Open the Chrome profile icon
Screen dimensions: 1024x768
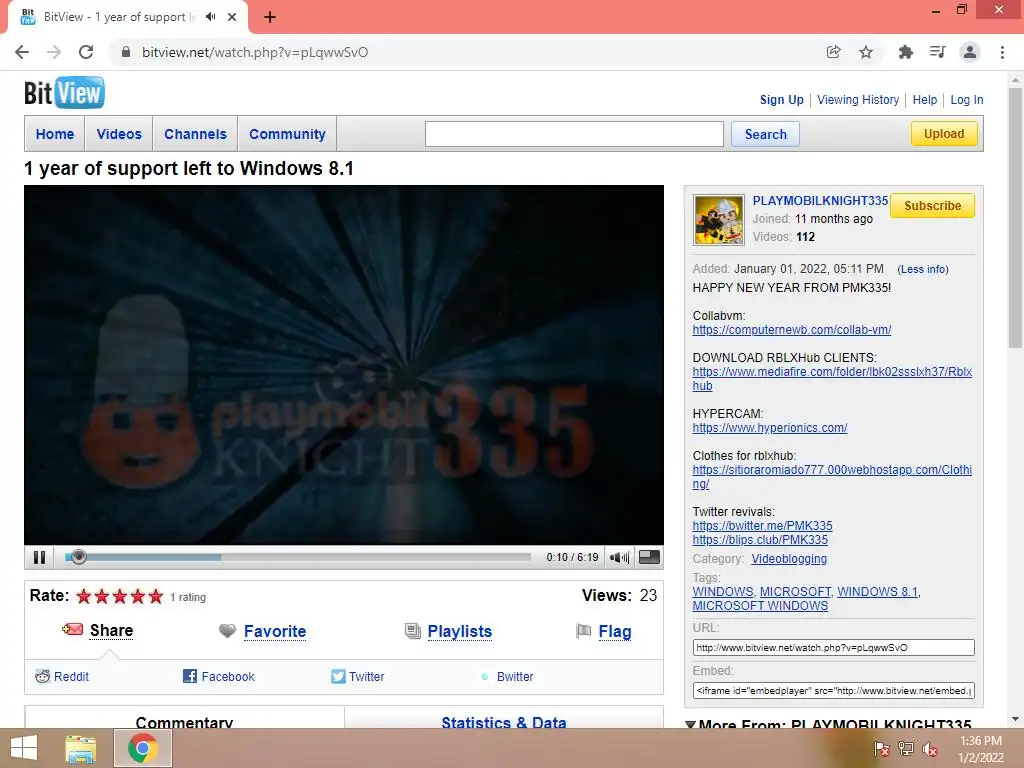click(970, 52)
